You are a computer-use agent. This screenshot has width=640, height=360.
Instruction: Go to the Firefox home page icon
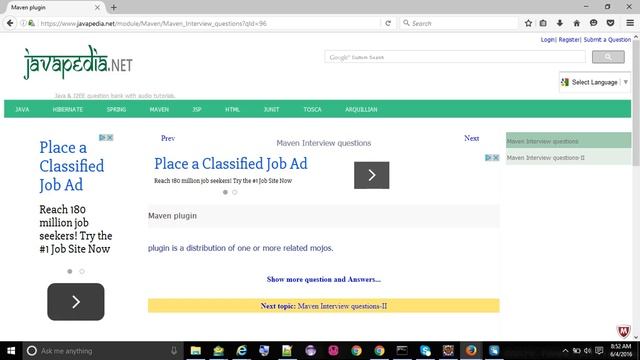[x=576, y=23]
